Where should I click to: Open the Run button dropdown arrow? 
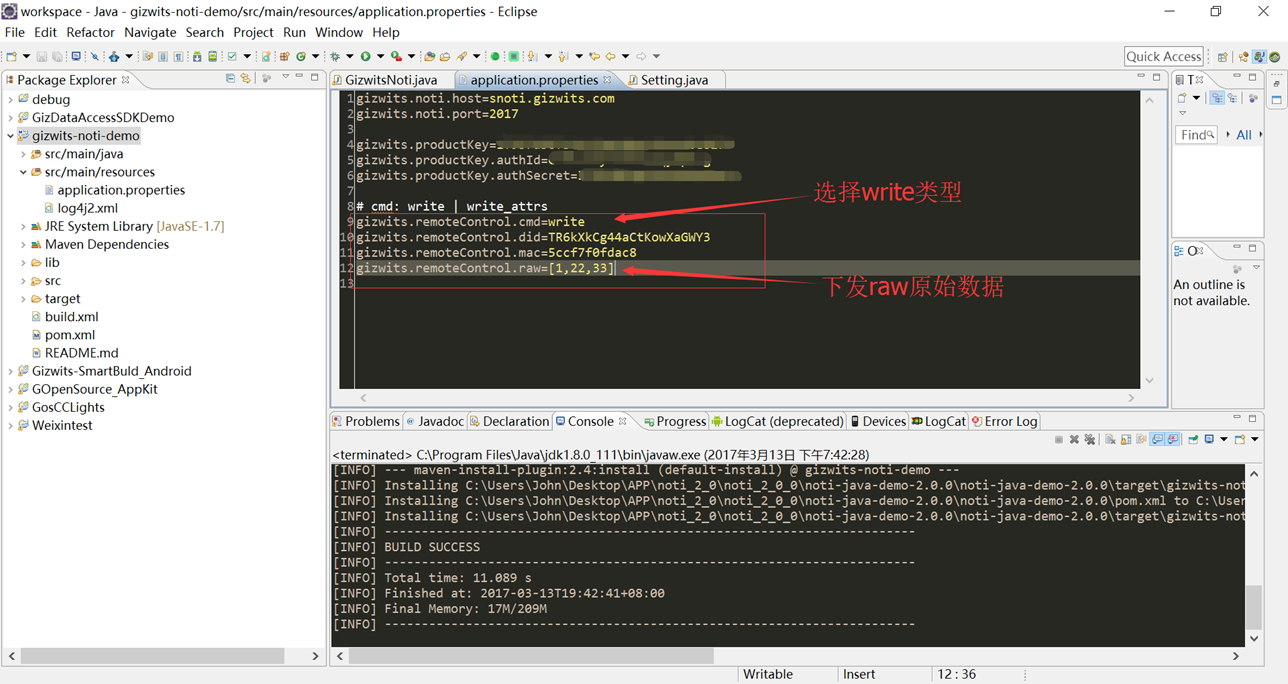tap(379, 57)
